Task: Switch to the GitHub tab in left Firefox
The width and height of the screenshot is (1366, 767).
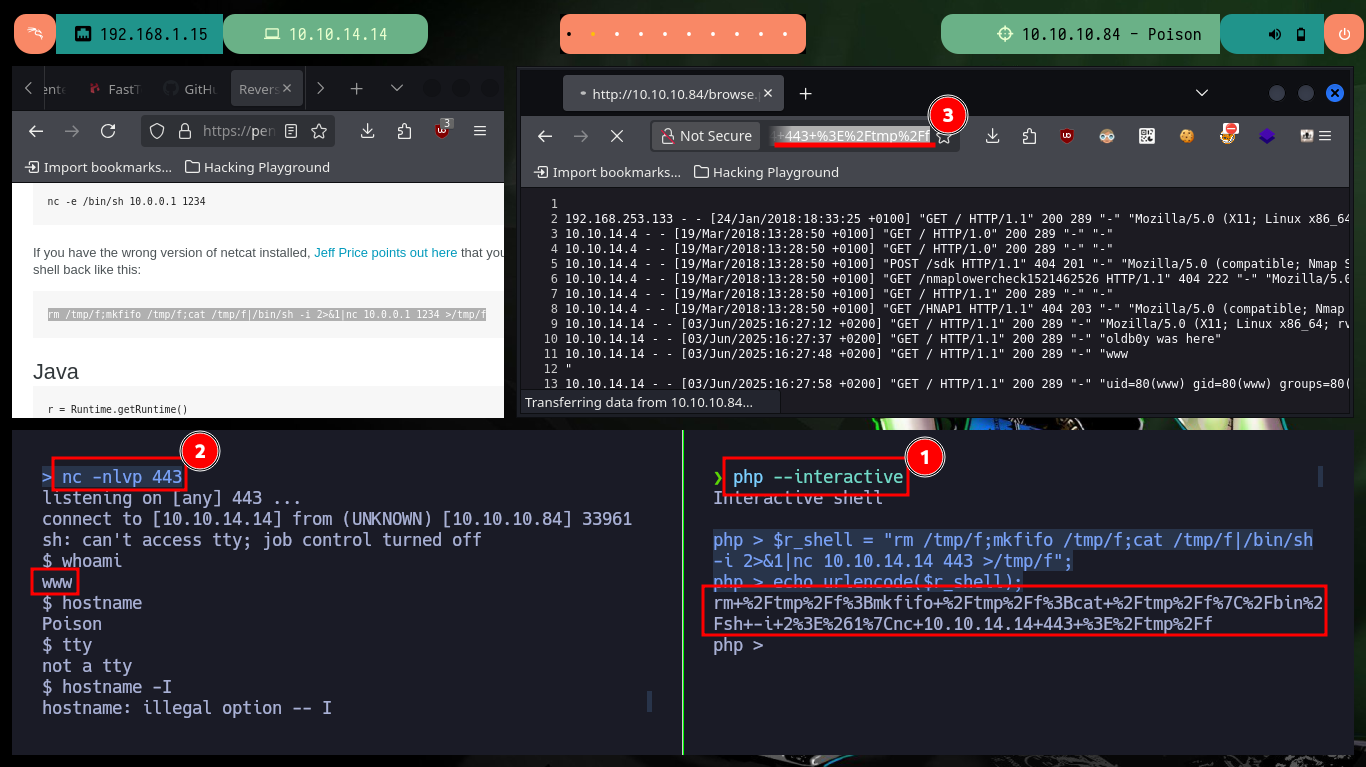Action: tap(191, 89)
